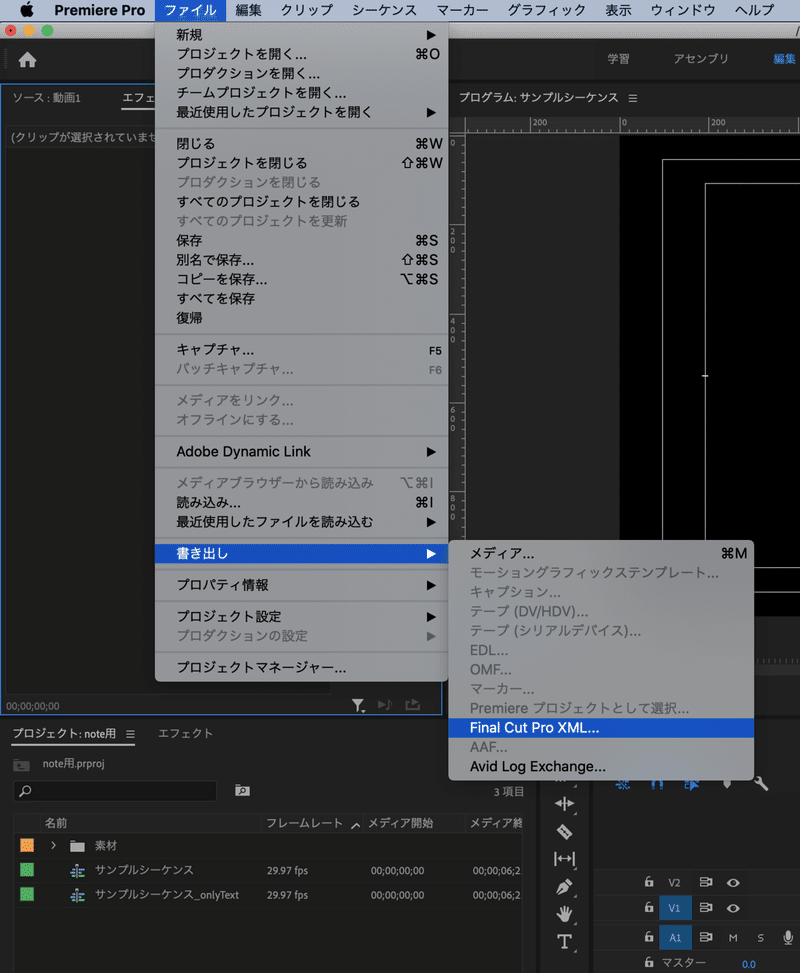Viewport: 800px width, 973px height.
Task: Toggle lock on the マスター track
Action: point(649,962)
